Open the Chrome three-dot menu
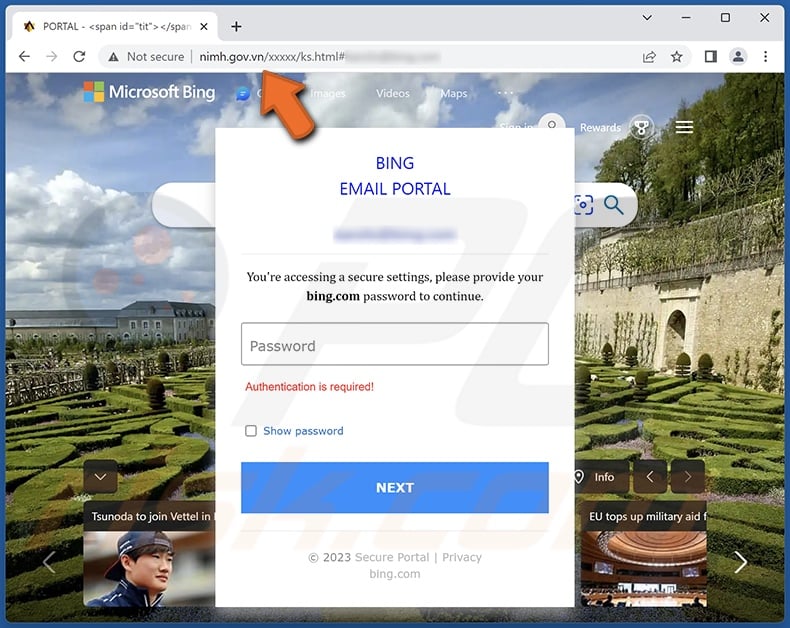790x628 pixels. tap(765, 56)
